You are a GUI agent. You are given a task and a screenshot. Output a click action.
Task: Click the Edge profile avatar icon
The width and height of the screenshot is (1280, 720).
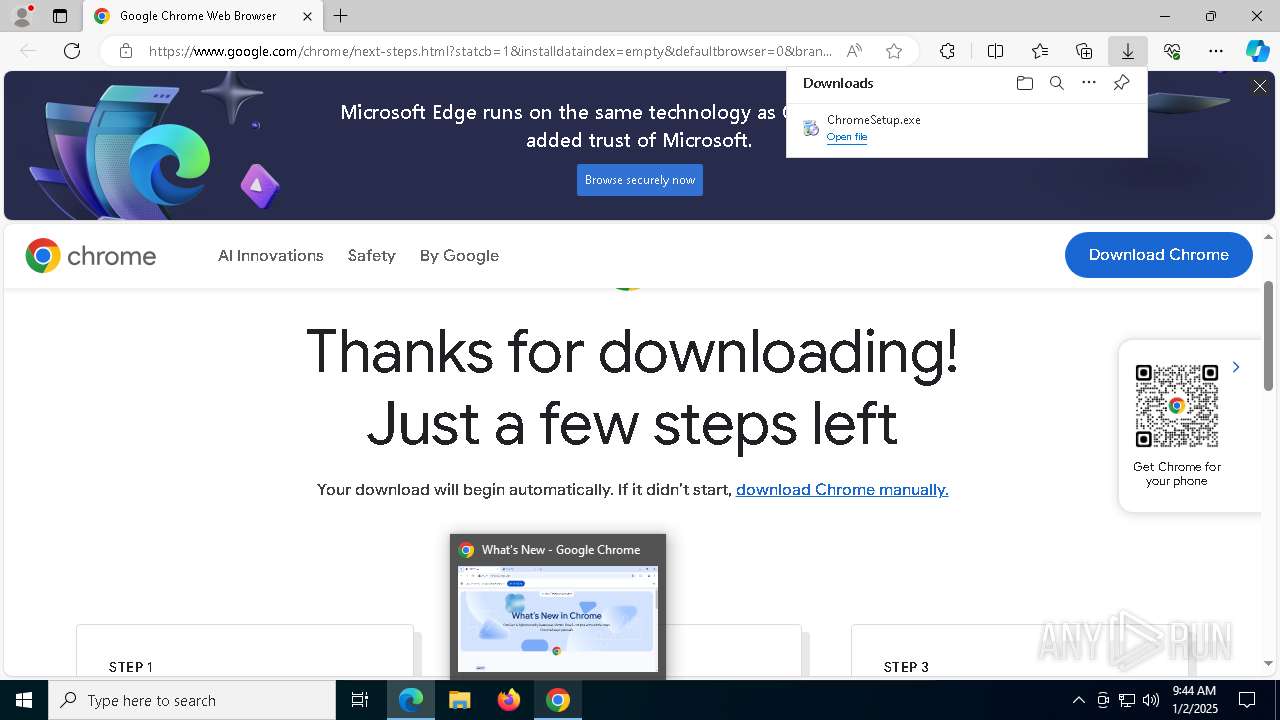21,16
